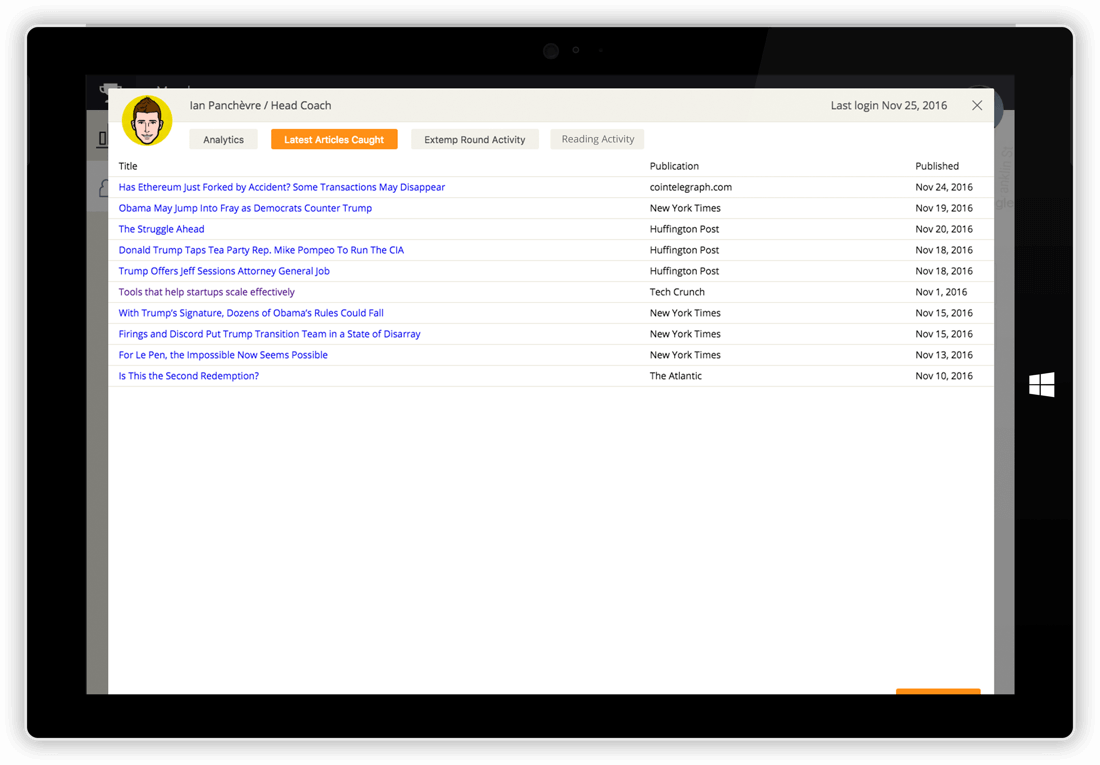Open the Obama May Jump Into Fray article
This screenshot has width=1100, height=765.
245,208
